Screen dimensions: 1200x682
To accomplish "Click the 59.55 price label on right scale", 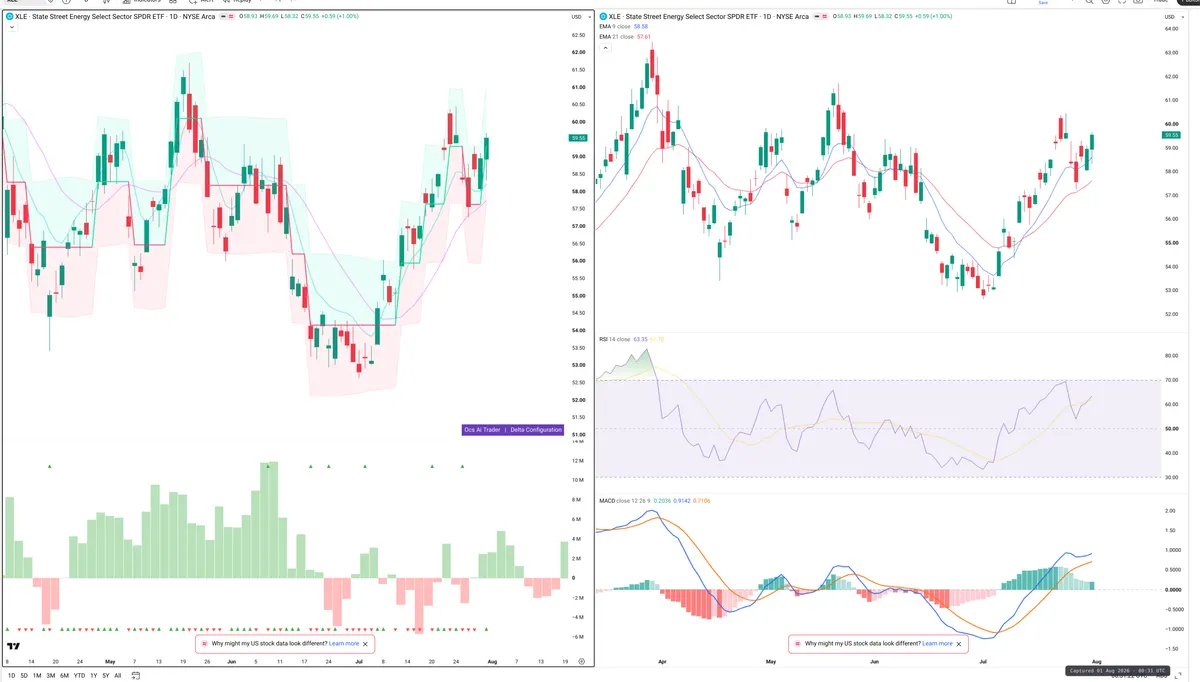I will [1173, 135].
